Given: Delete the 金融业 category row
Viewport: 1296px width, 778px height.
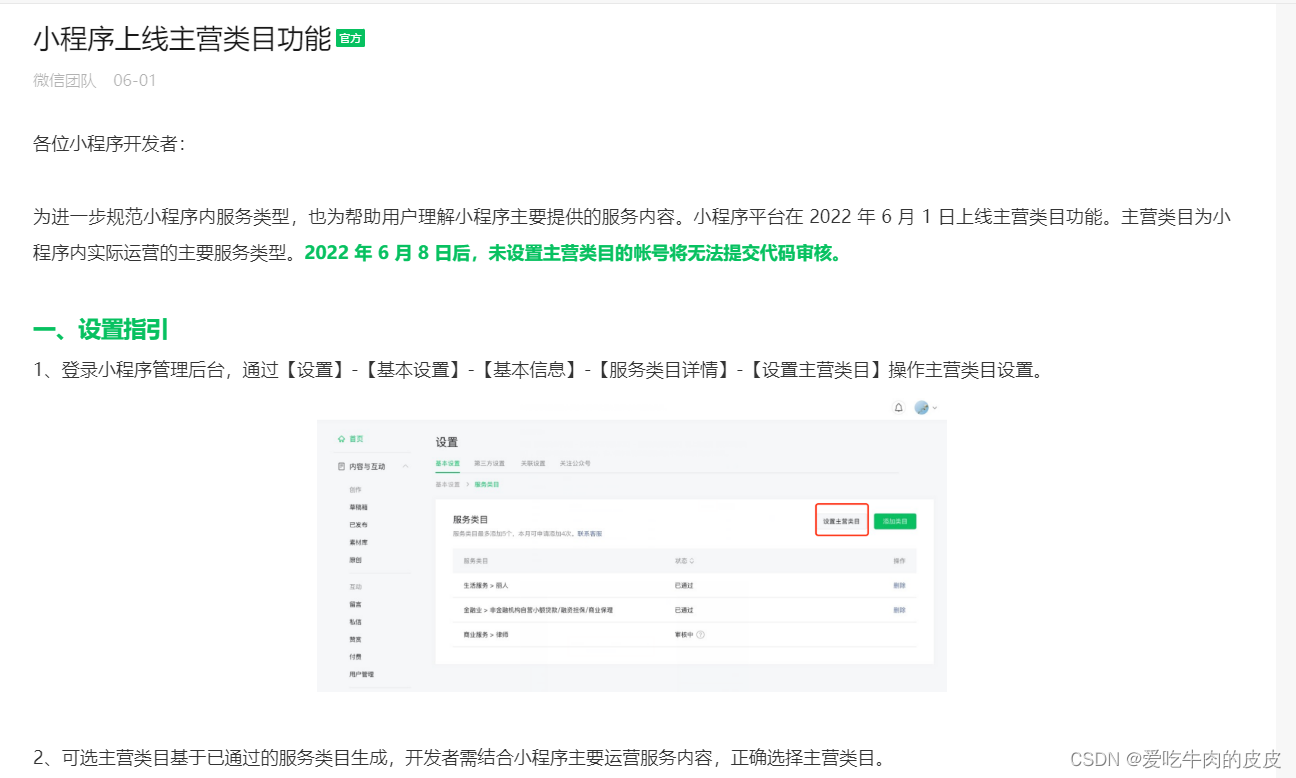Looking at the screenshot, I should 899,610.
